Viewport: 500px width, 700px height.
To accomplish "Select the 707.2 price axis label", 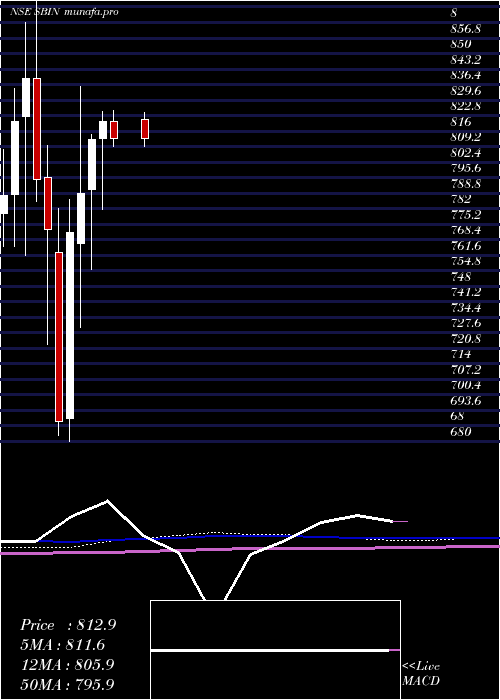I will tap(465, 370).
